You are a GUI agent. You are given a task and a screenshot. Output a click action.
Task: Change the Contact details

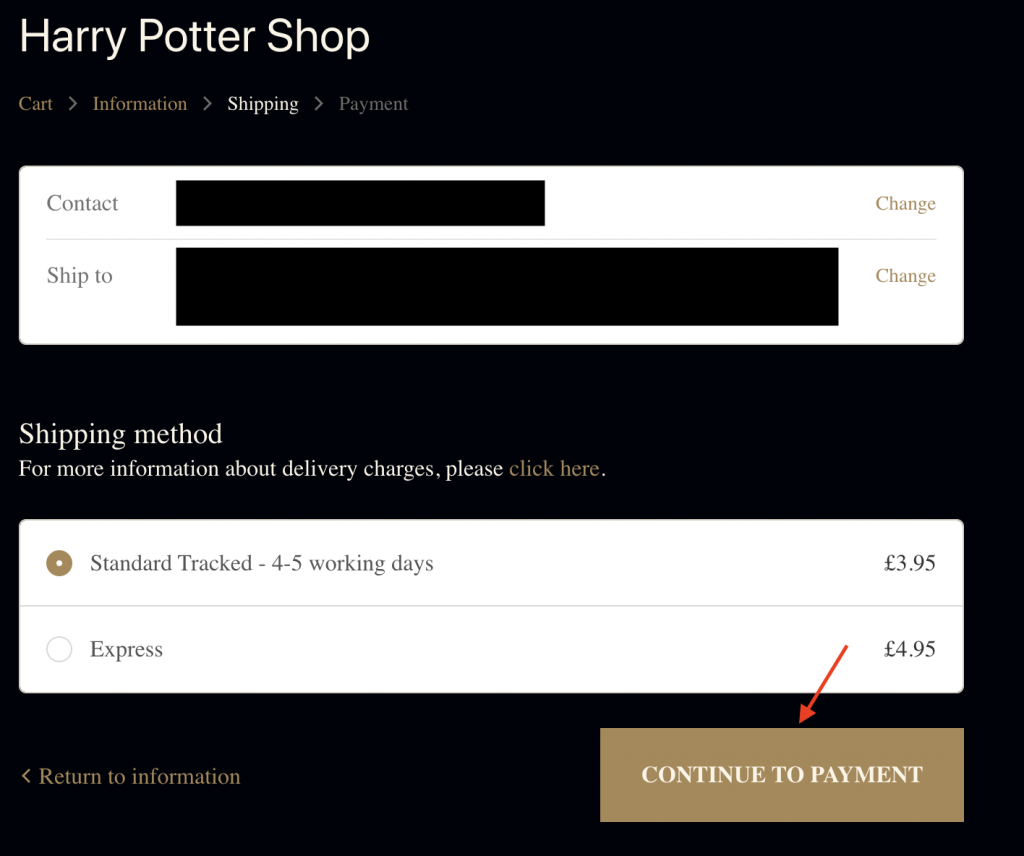pos(905,204)
